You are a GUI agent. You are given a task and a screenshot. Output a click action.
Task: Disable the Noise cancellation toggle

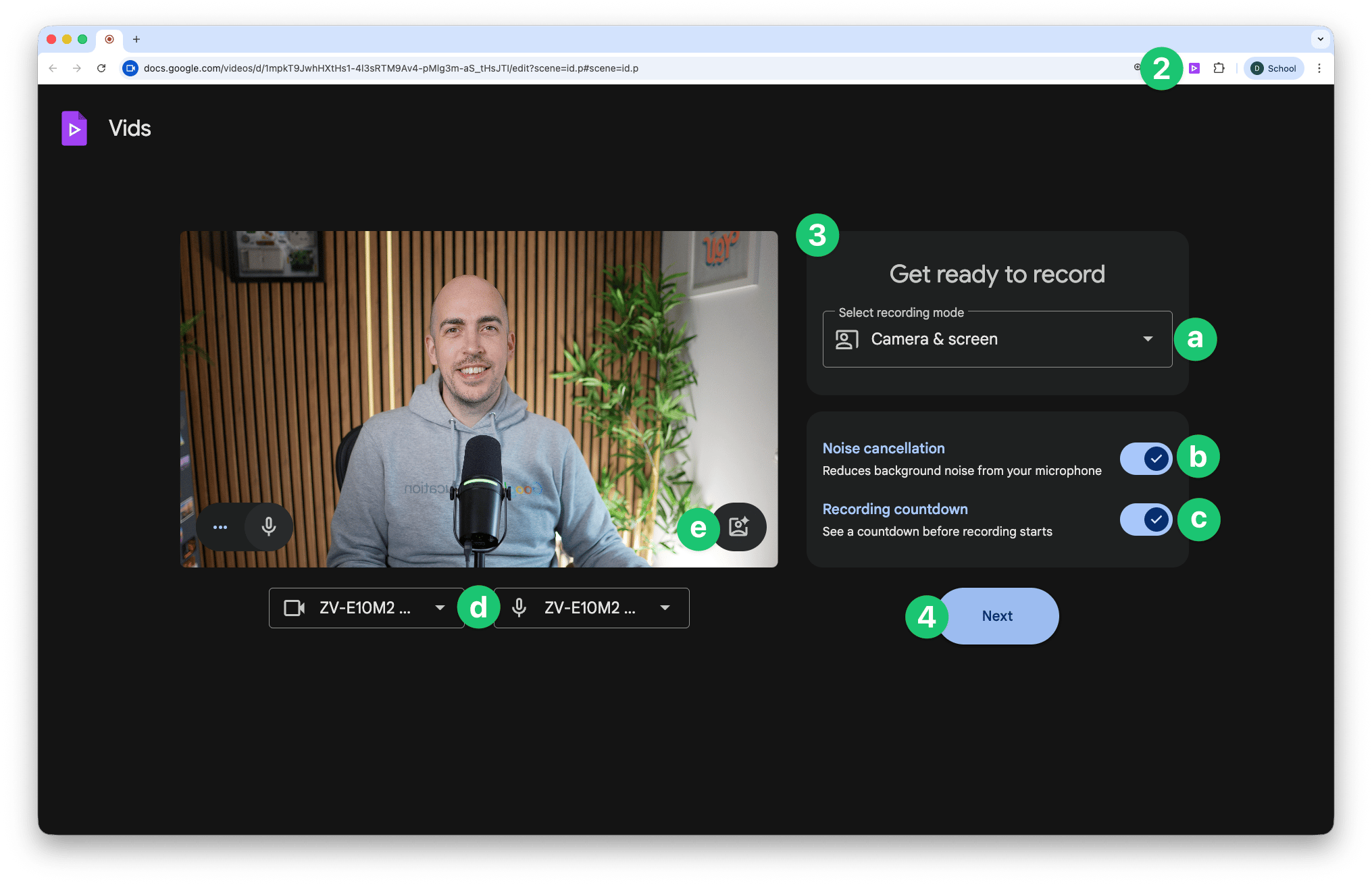[1146, 459]
